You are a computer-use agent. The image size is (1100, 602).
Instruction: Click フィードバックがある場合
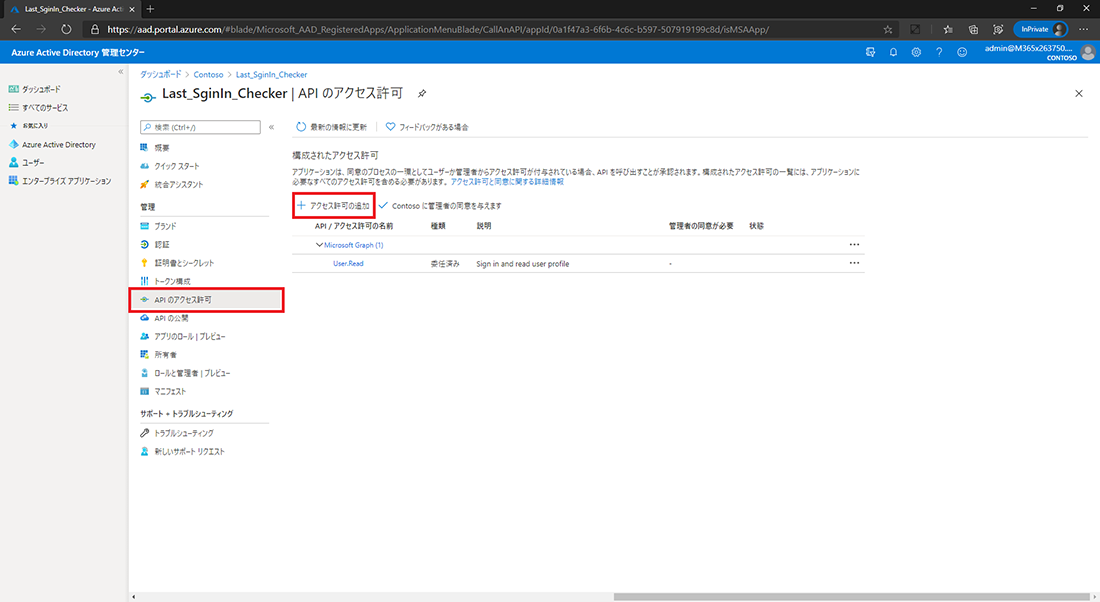(427, 127)
